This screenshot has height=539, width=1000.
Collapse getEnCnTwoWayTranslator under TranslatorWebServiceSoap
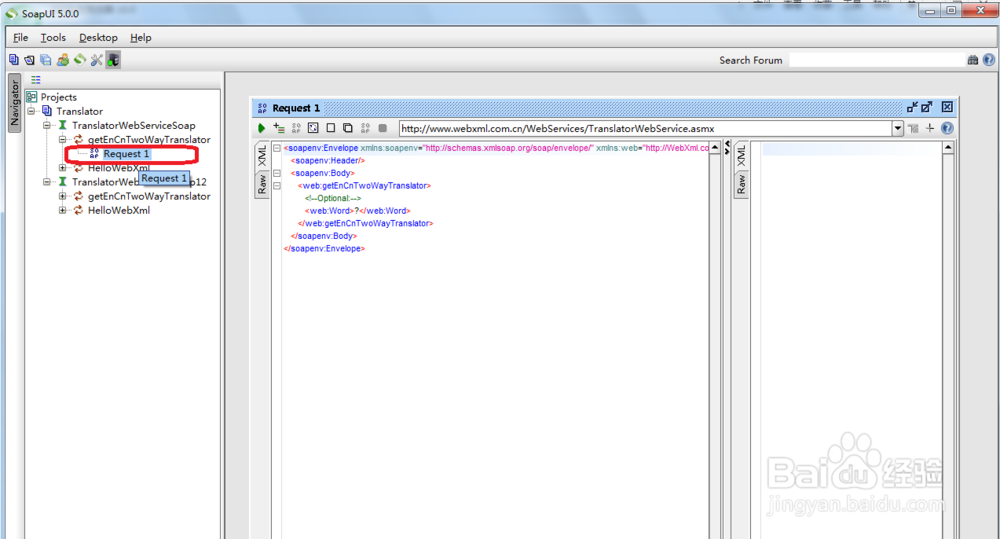tap(62, 140)
